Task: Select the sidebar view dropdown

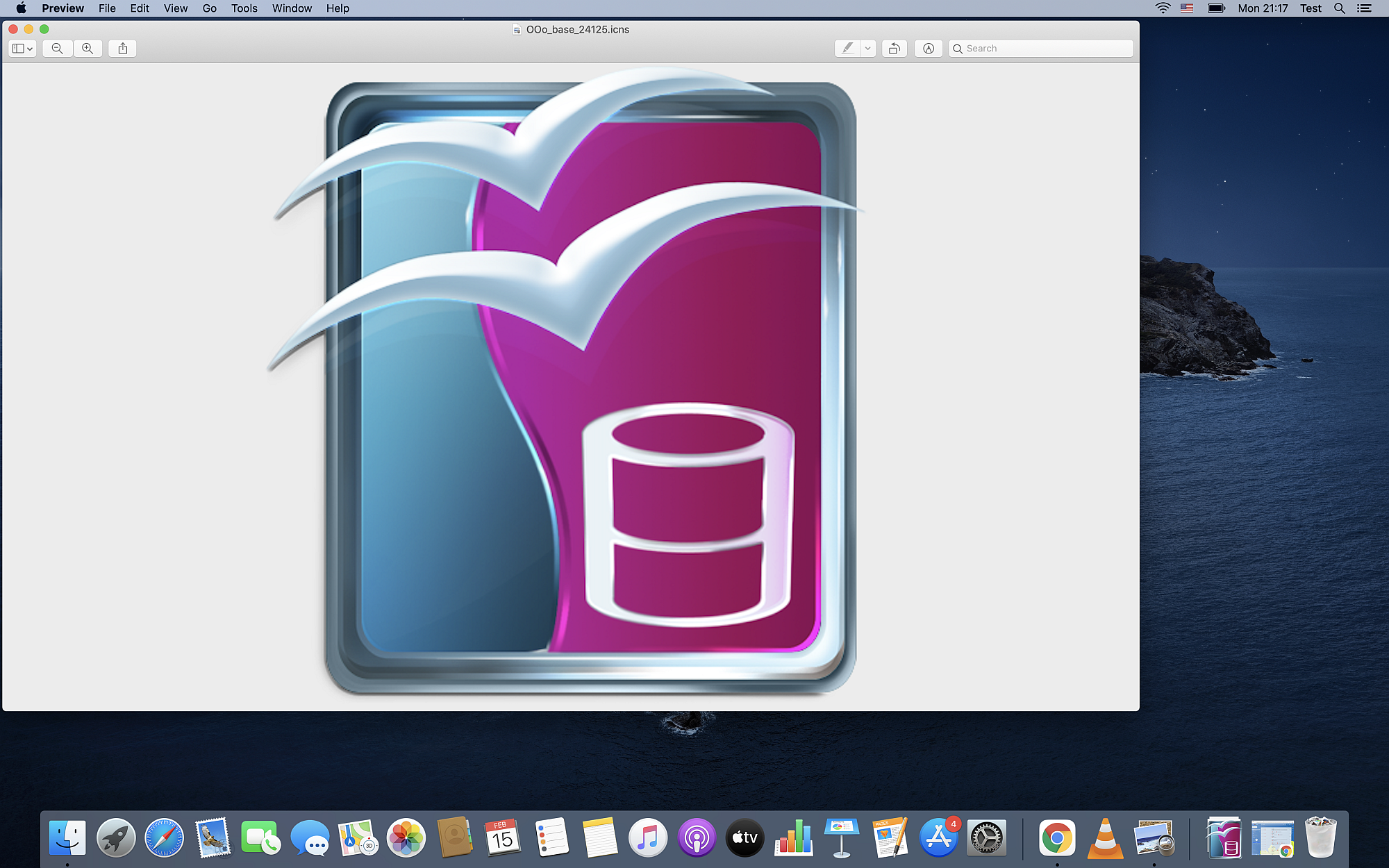Action: click(22, 48)
